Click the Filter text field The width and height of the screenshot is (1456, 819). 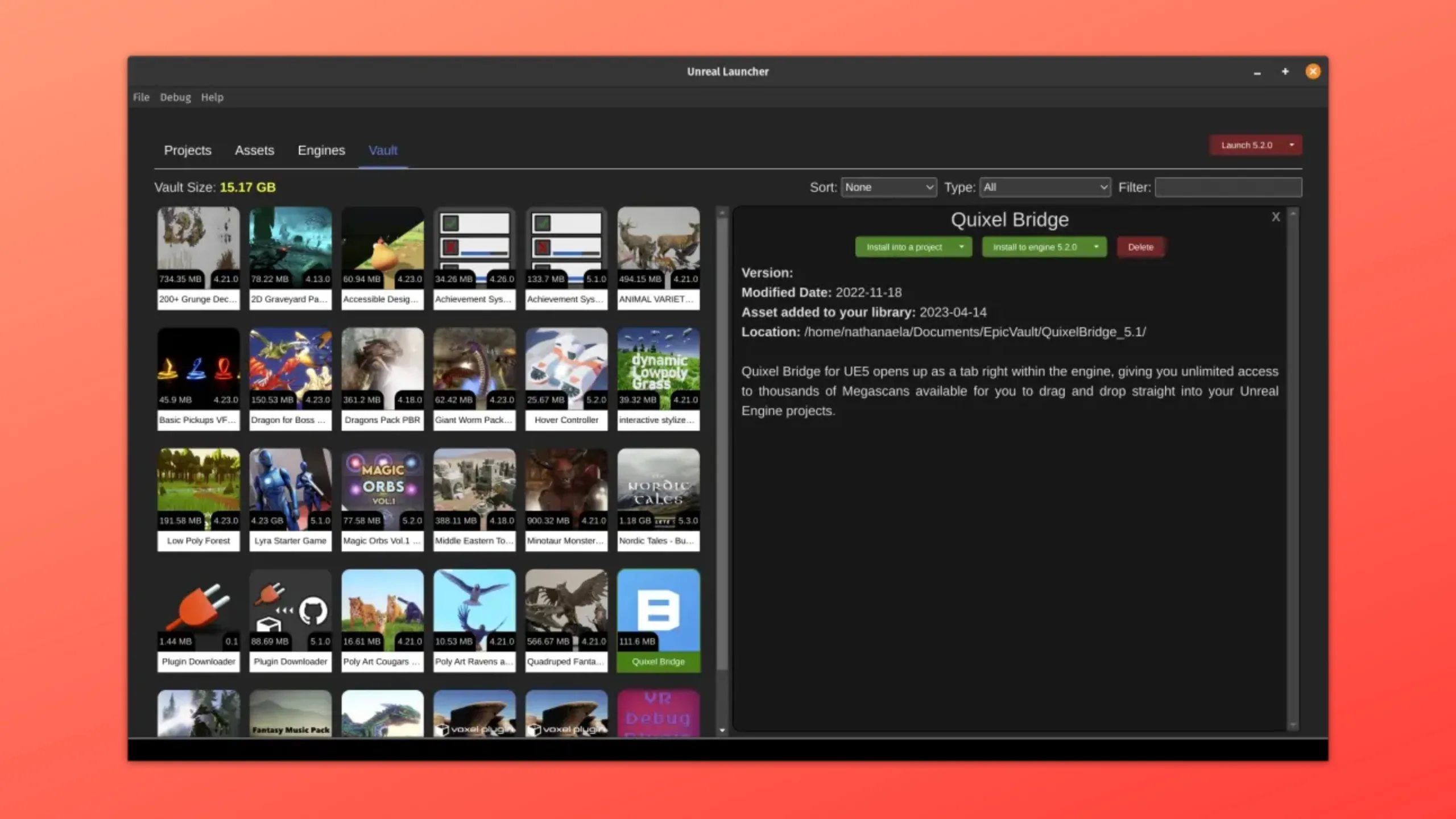tap(1228, 187)
